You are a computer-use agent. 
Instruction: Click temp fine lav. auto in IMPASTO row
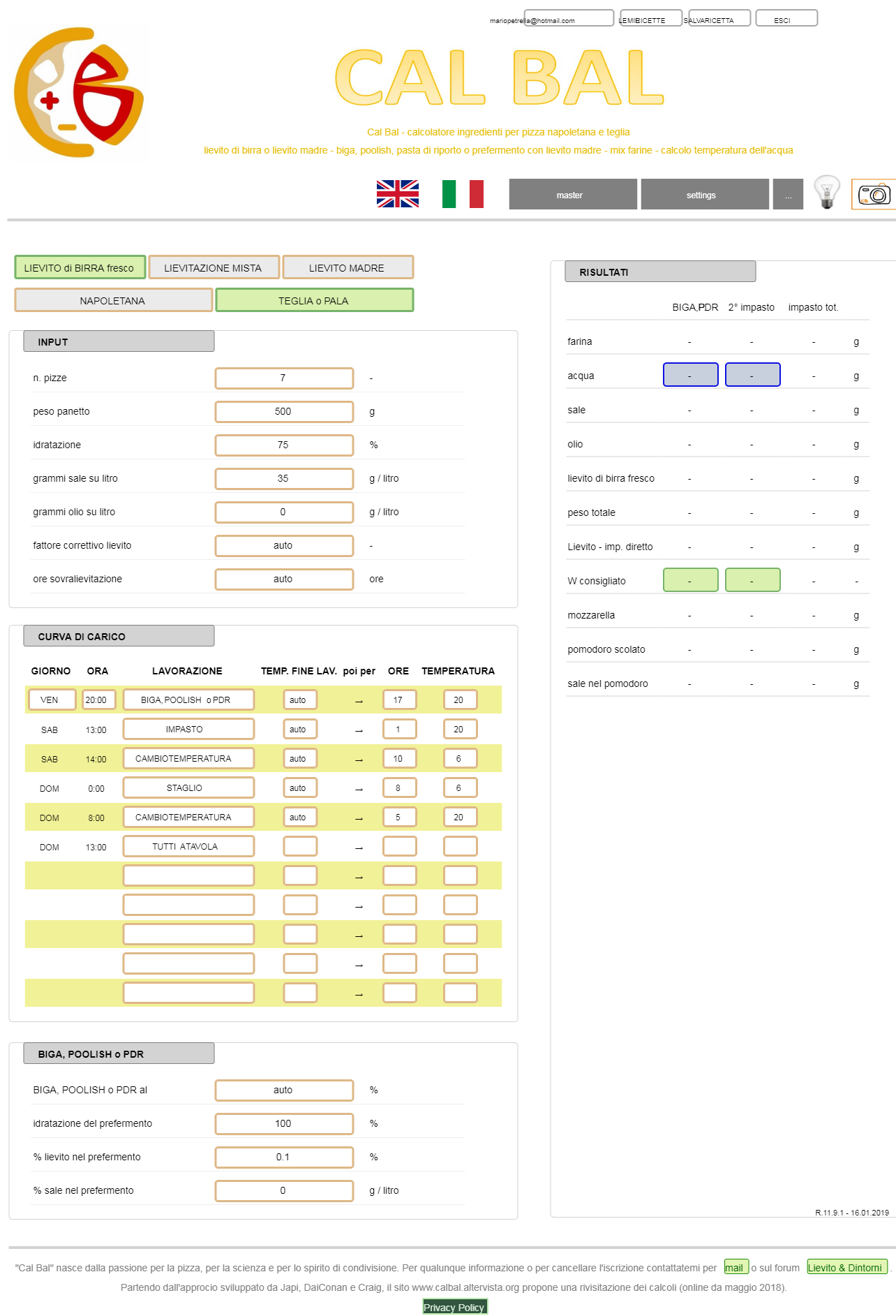click(x=300, y=729)
